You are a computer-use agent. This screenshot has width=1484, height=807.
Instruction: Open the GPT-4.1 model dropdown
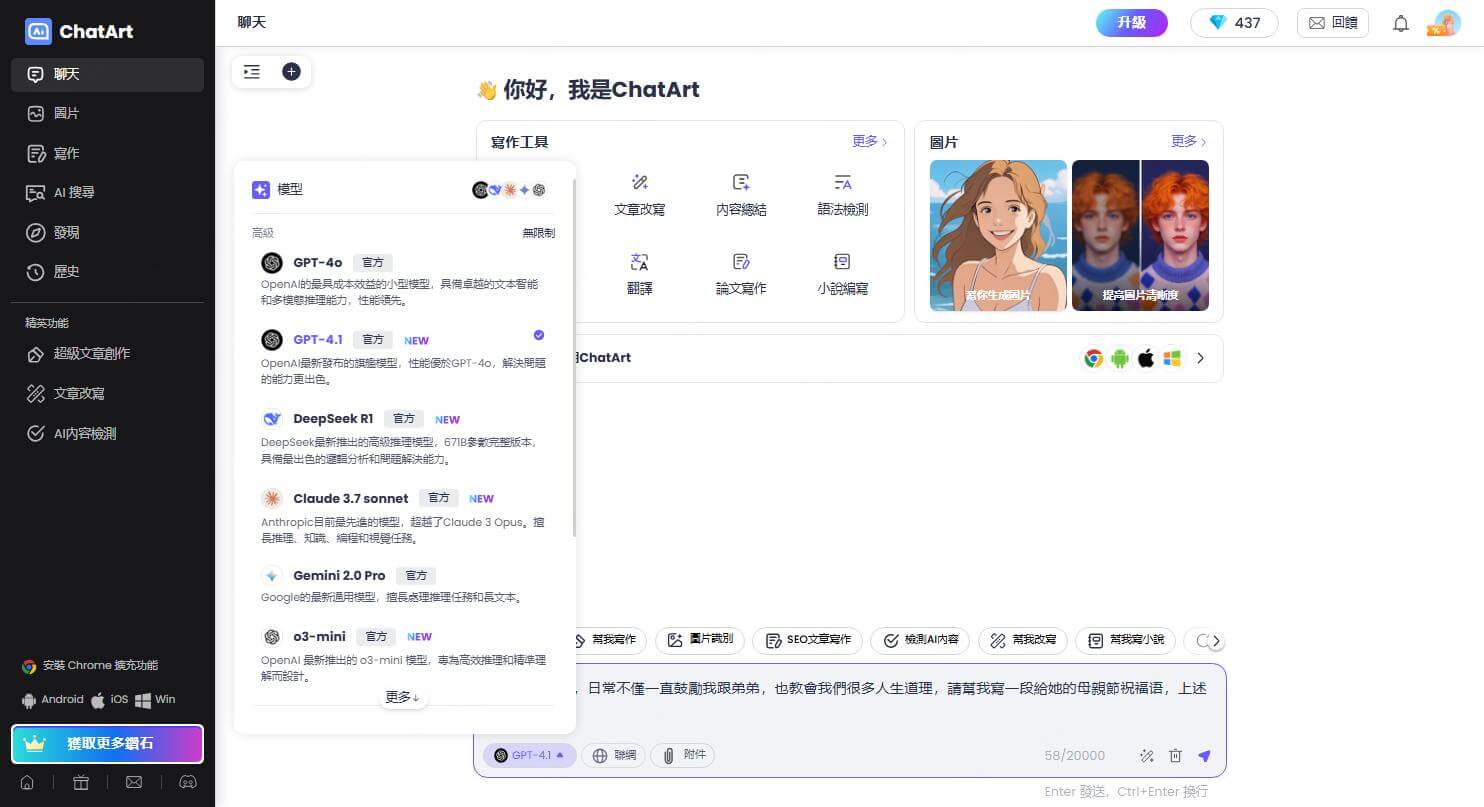pyautogui.click(x=529, y=755)
